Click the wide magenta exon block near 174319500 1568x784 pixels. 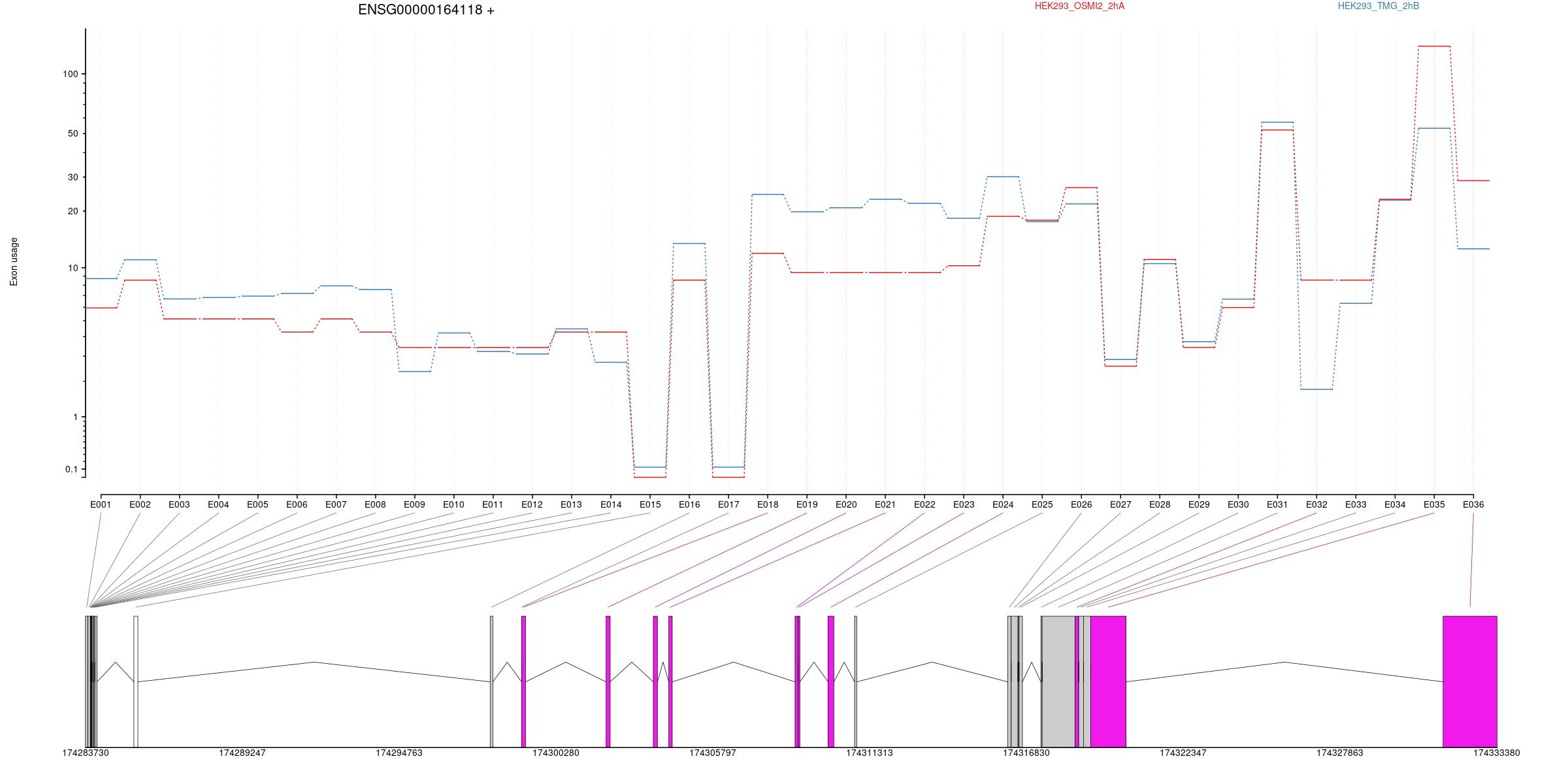[1108, 681]
